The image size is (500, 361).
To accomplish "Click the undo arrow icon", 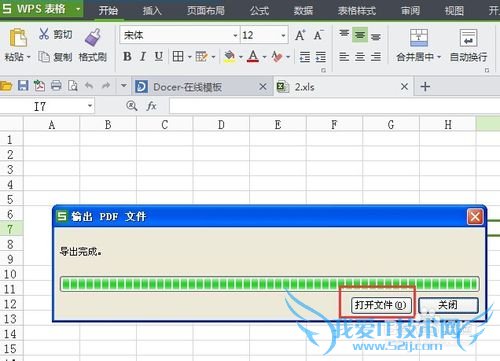I will 89,86.
